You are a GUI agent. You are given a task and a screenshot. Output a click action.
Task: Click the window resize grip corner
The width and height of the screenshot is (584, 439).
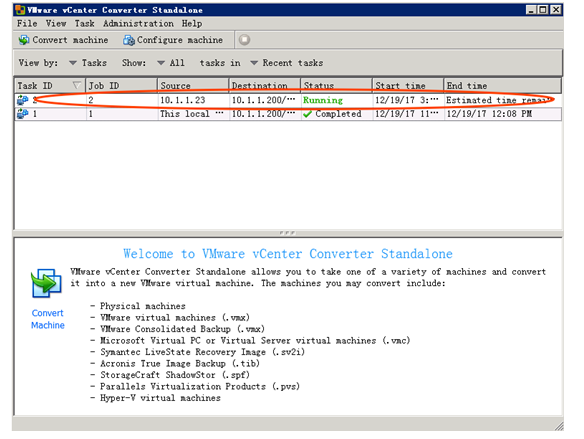coord(559,426)
